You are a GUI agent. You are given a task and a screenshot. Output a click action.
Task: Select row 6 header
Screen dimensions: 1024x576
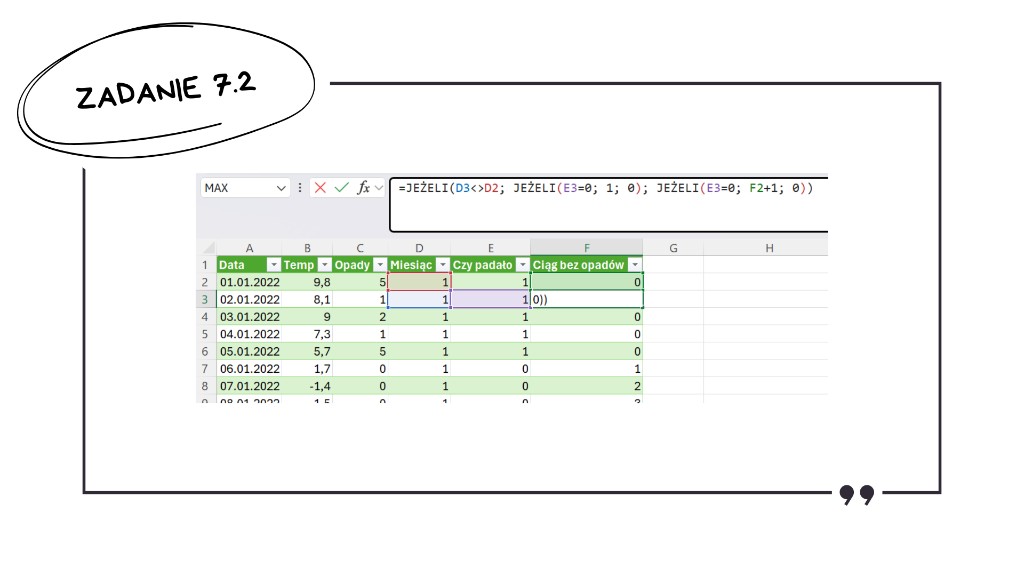click(205, 351)
